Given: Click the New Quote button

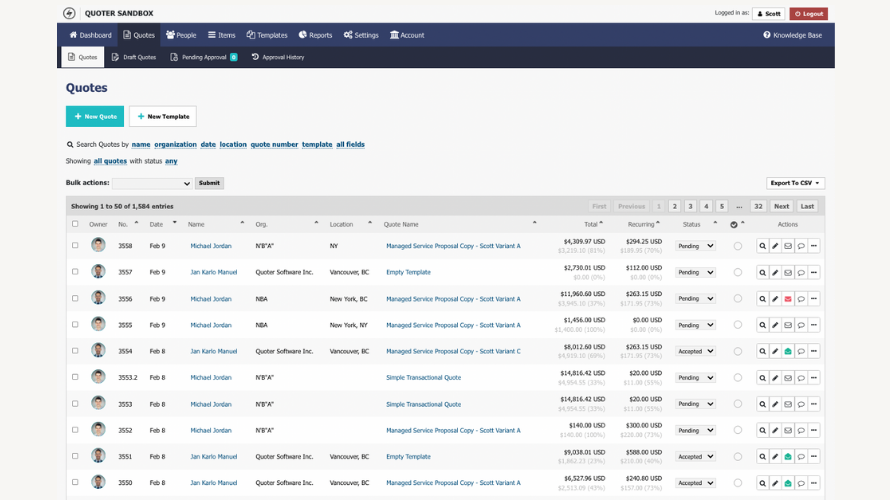Looking at the screenshot, I should pyautogui.click(x=95, y=116).
